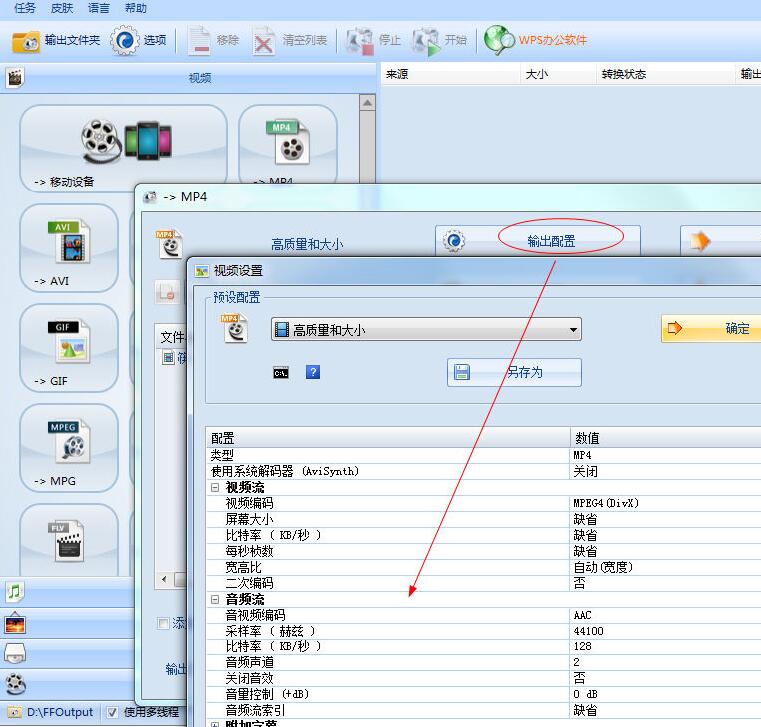The height and width of the screenshot is (727, 761).
Task: Click the left scroll arrow in file list
Action: tap(164, 579)
